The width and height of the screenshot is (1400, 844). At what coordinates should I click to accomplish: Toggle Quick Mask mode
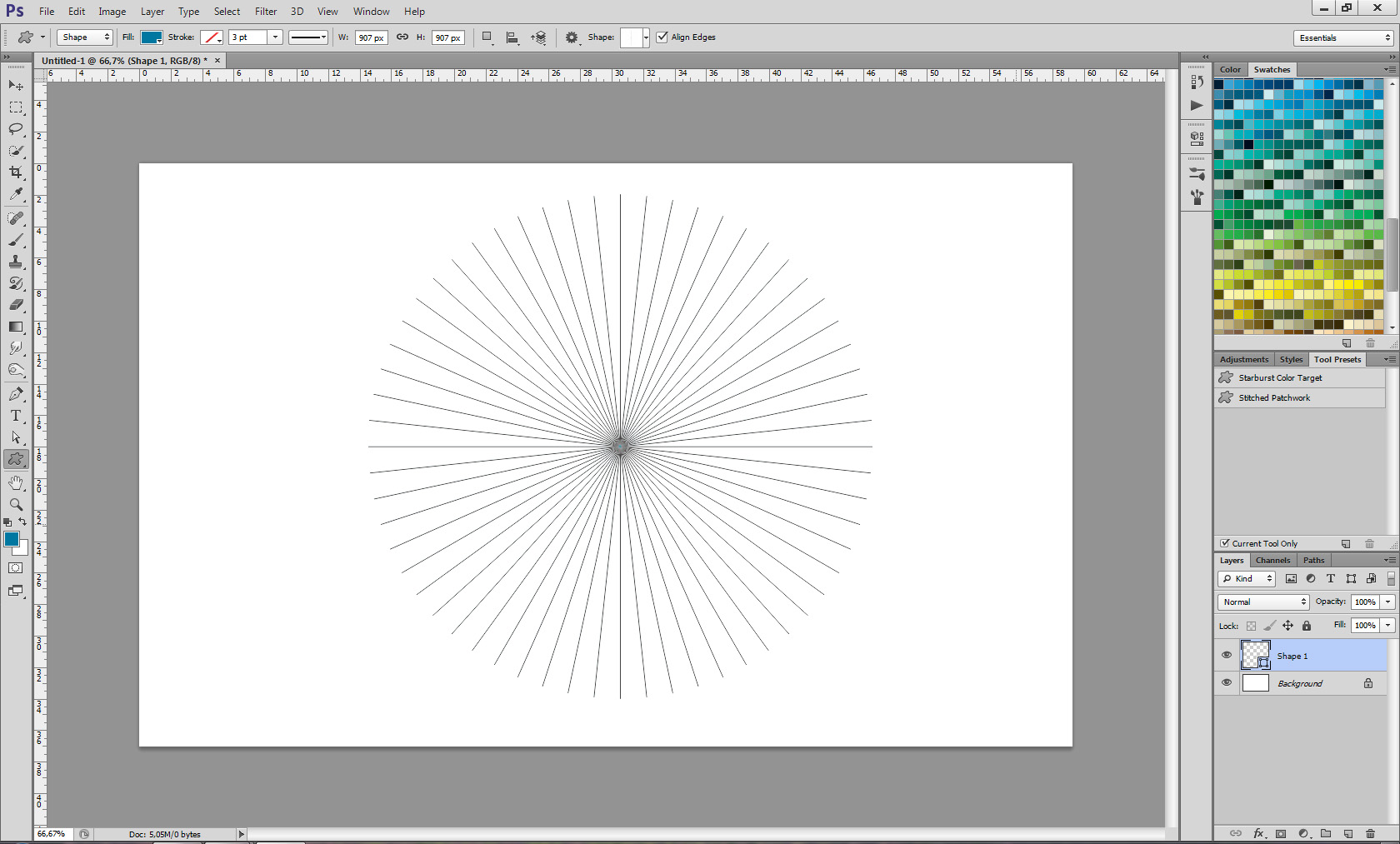[16, 568]
